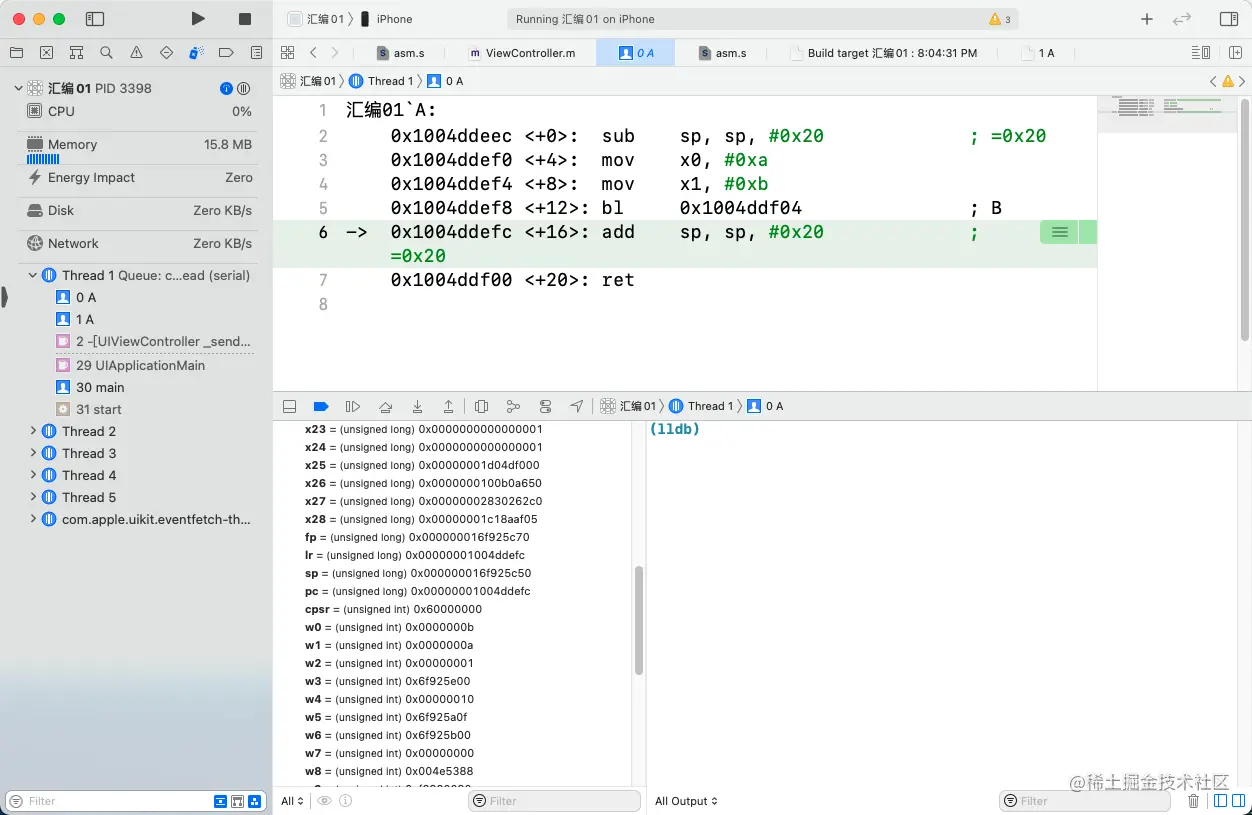The width and height of the screenshot is (1252, 815).
Task: Step into instruction
Action: (417, 406)
